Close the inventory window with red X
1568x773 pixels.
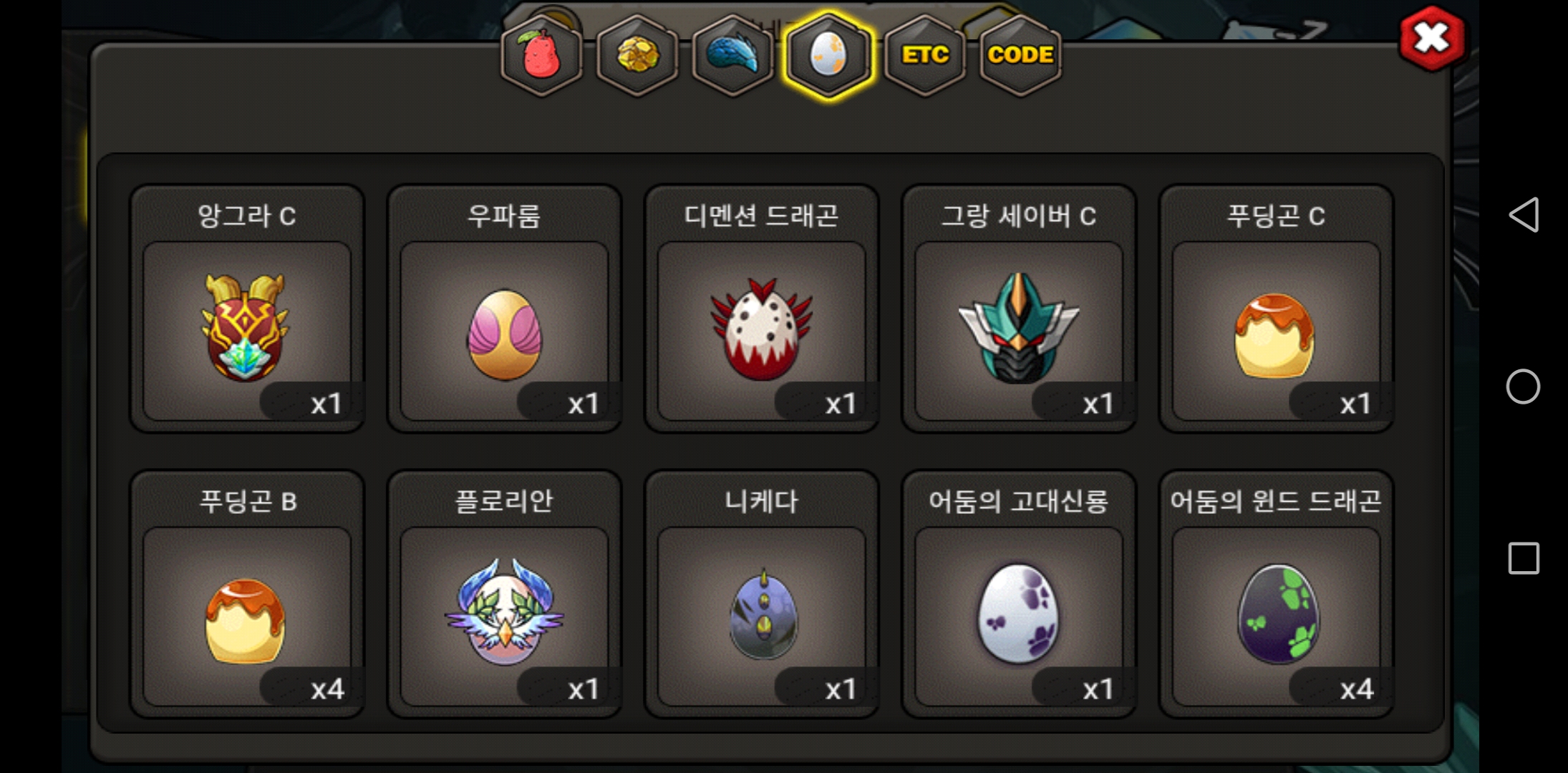[1432, 38]
